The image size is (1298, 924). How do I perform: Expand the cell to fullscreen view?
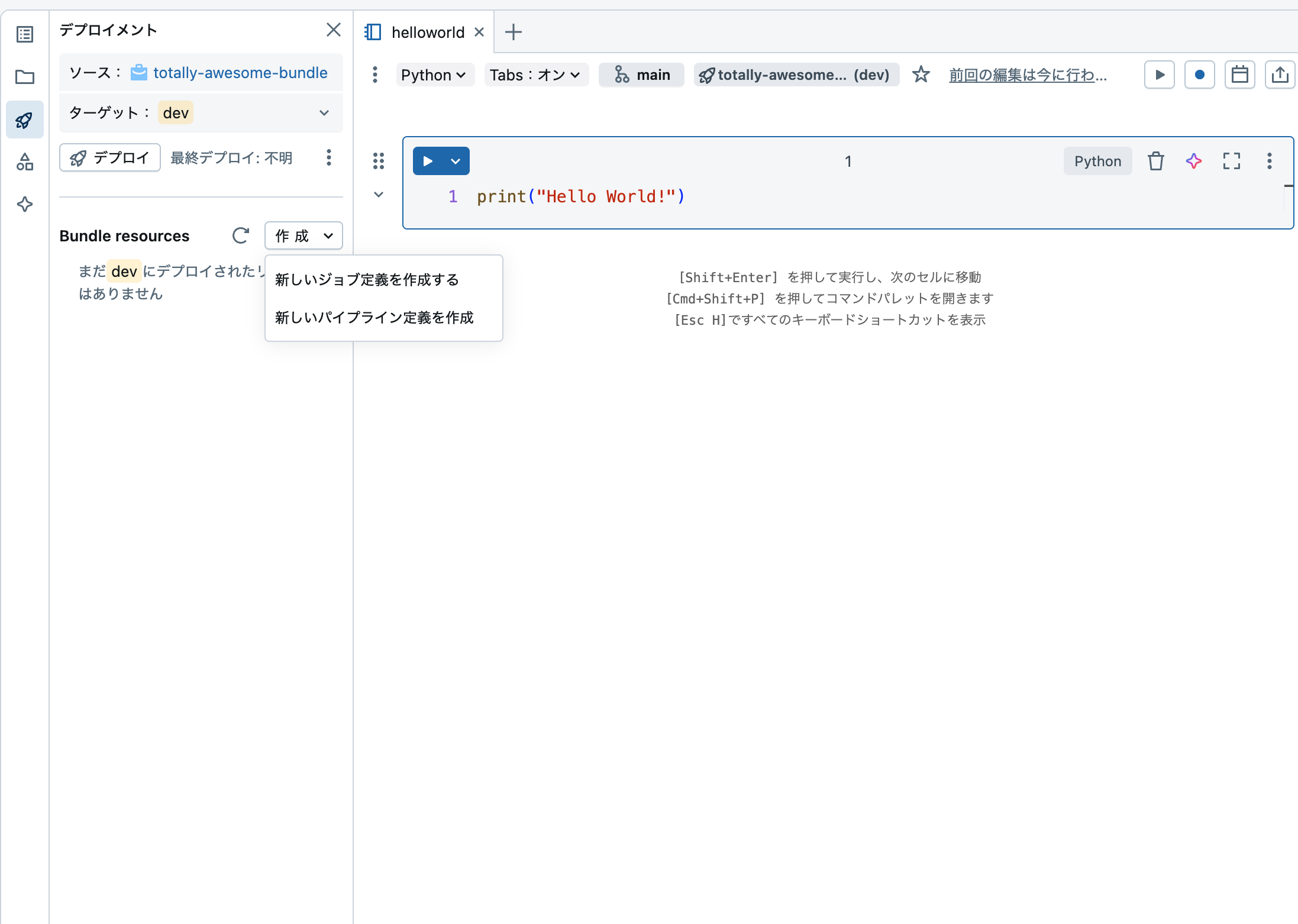coord(1232,160)
